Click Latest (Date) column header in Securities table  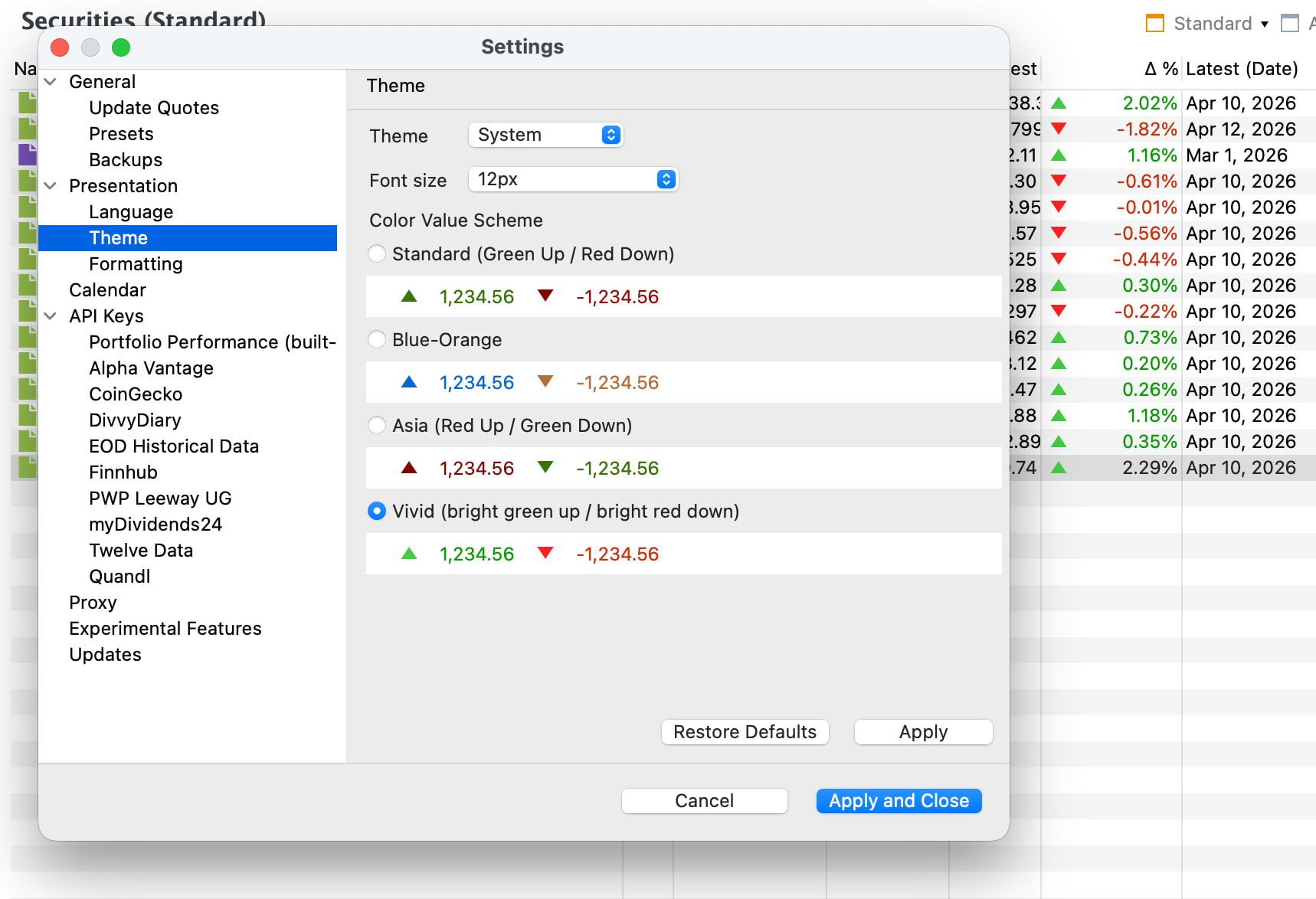(1242, 69)
